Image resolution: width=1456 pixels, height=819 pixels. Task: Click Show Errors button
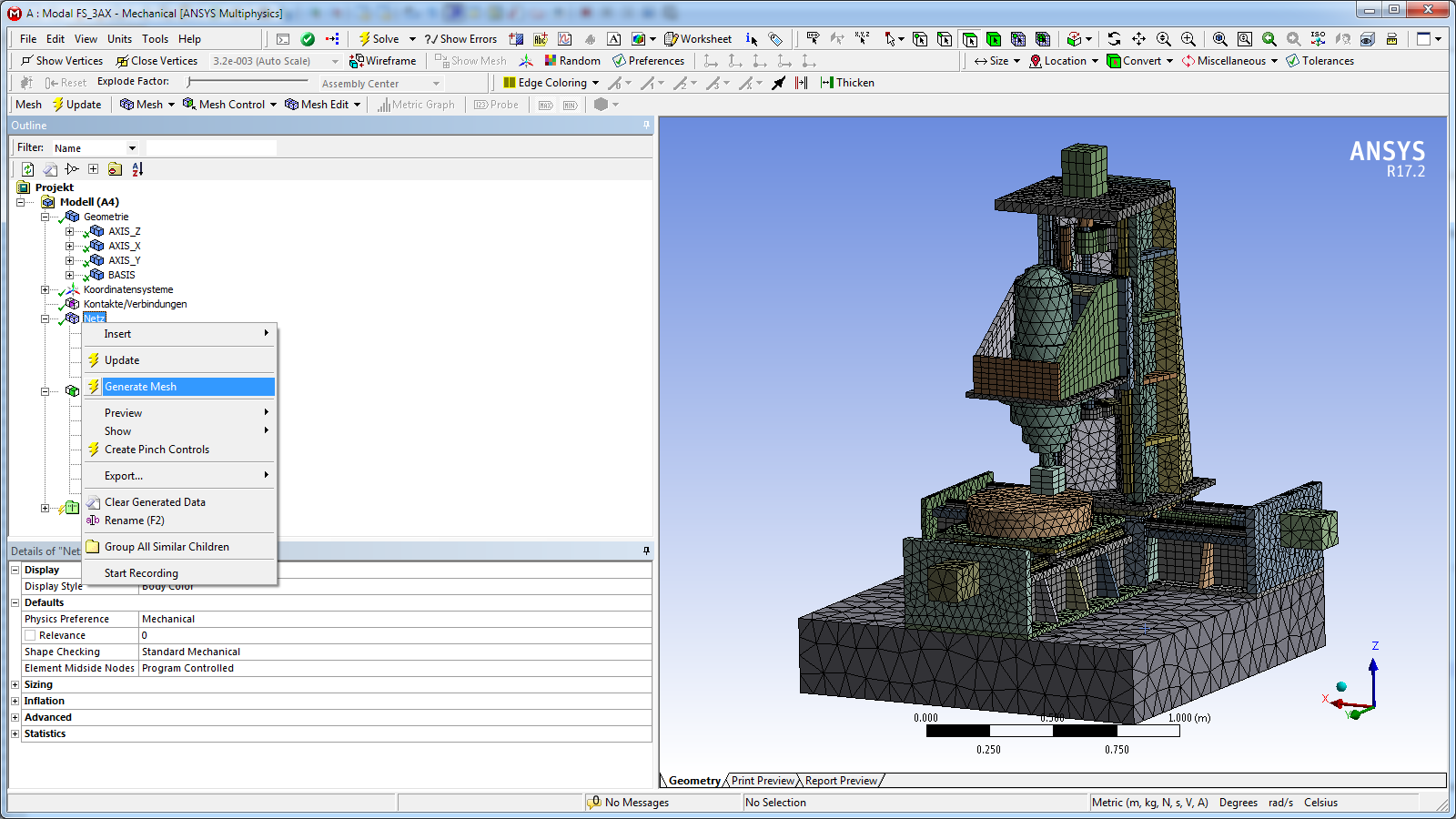[460, 39]
